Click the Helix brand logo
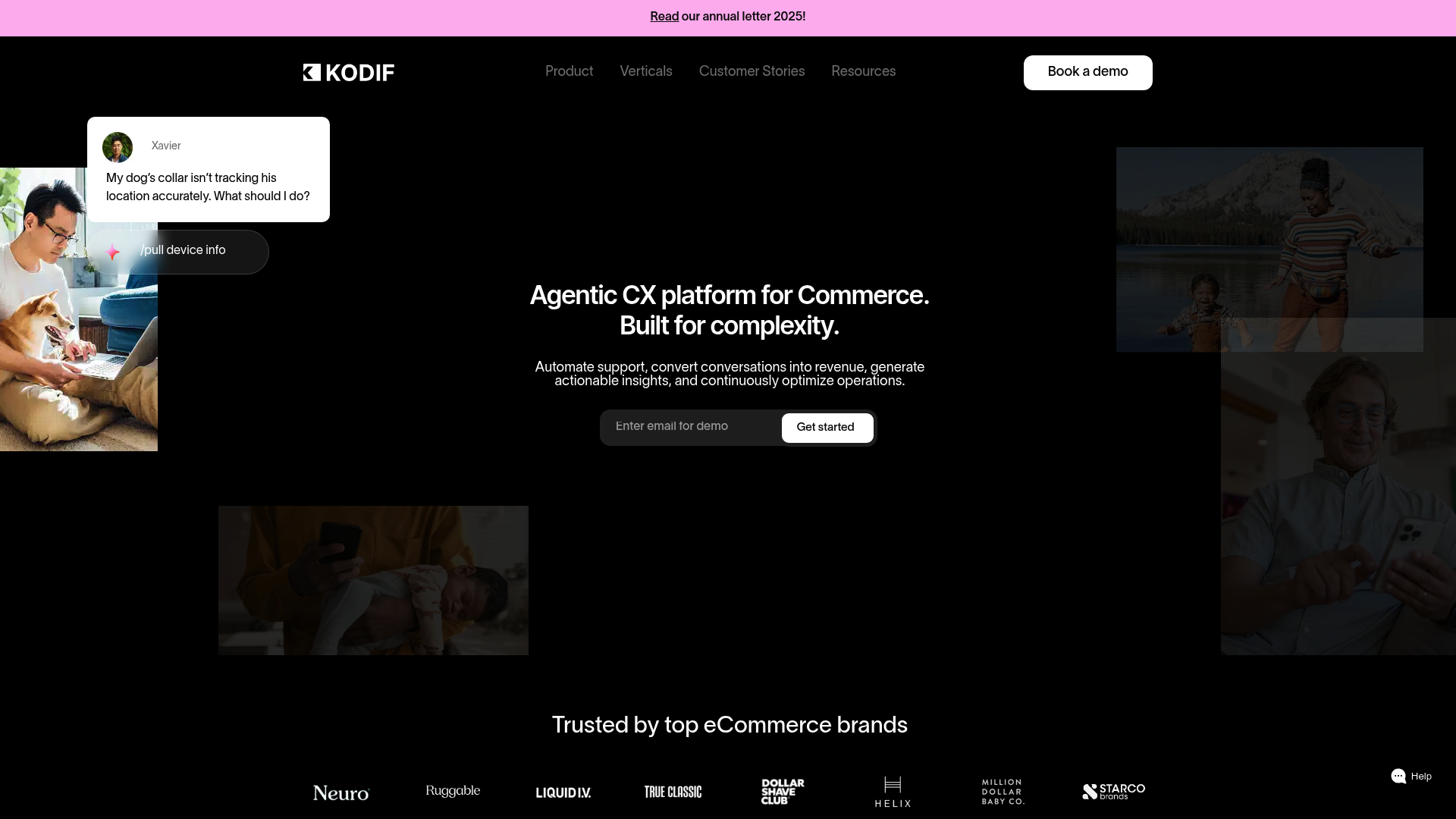 893,791
